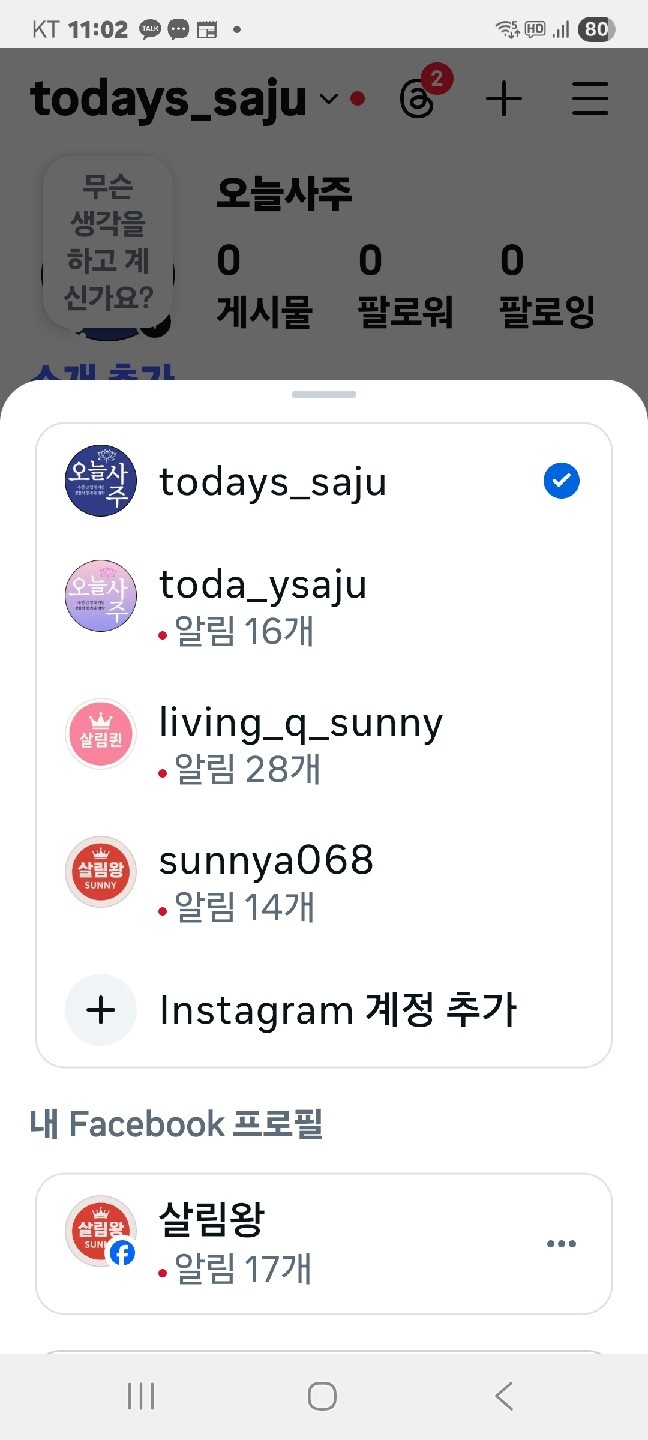Screen dimensions: 648x1440
Task: Open the 살림왕 profile three-dot options
Action: tap(562, 1244)
